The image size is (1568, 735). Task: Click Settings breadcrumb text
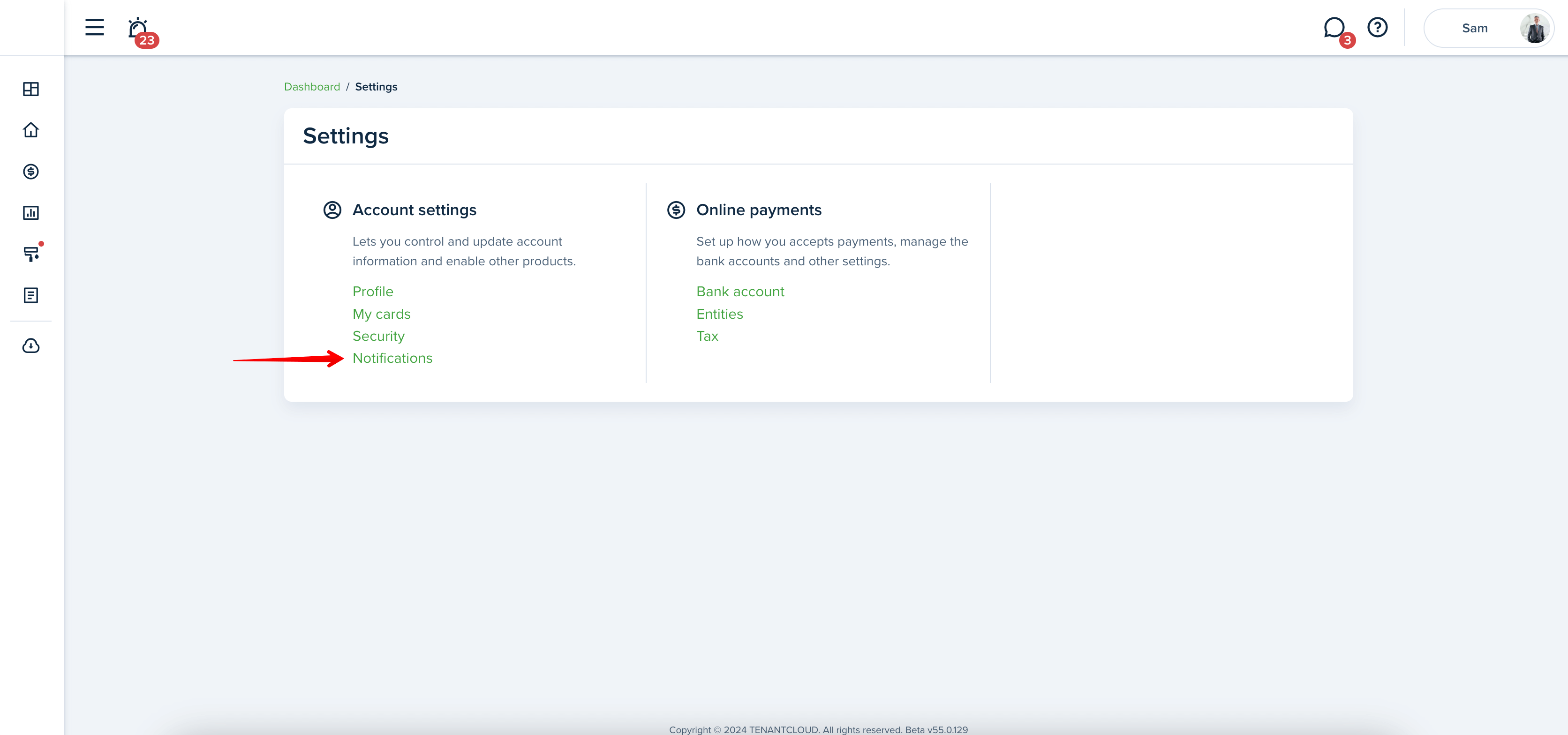tap(376, 87)
